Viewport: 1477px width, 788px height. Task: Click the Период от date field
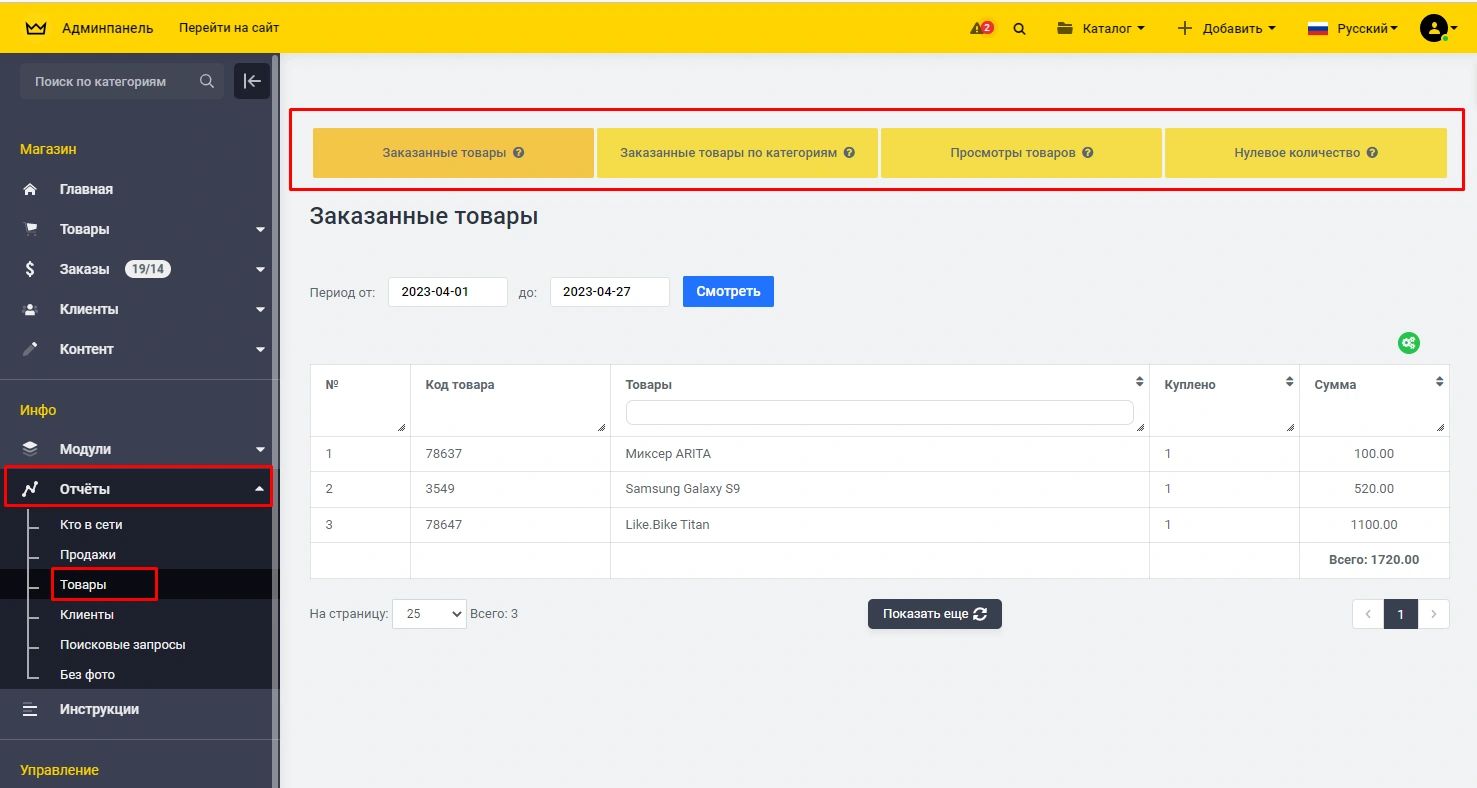pos(447,292)
